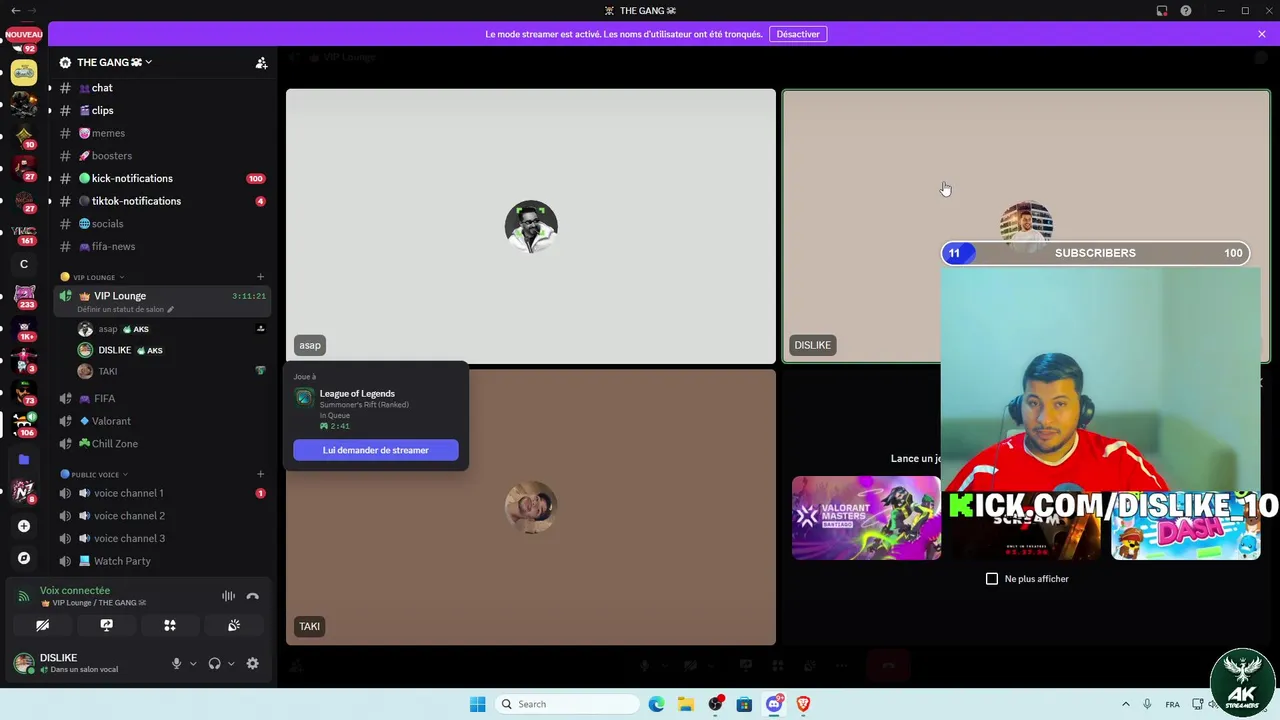Screen dimensions: 1280x720
Task: Open the server icon with 233 badge
Action: click(24, 296)
